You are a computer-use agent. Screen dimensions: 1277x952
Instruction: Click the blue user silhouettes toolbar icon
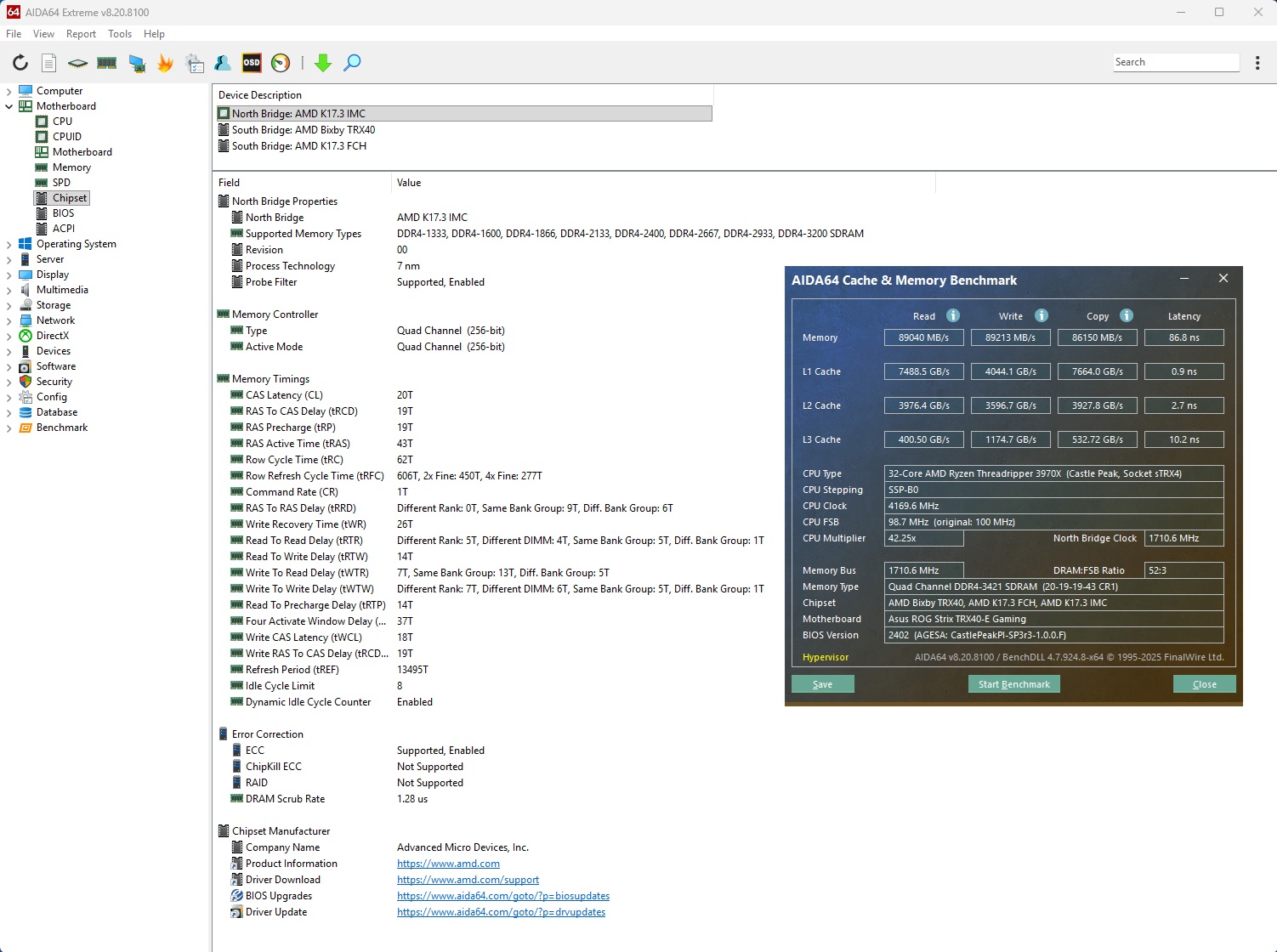(223, 63)
